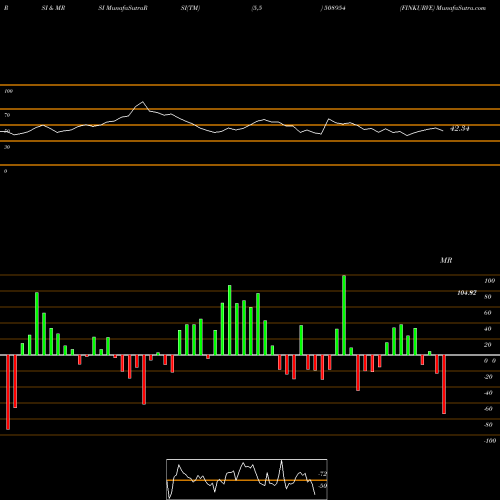Click the MR axis label 100 on the right
Viewport: 500px width, 500px height.
click(489, 281)
